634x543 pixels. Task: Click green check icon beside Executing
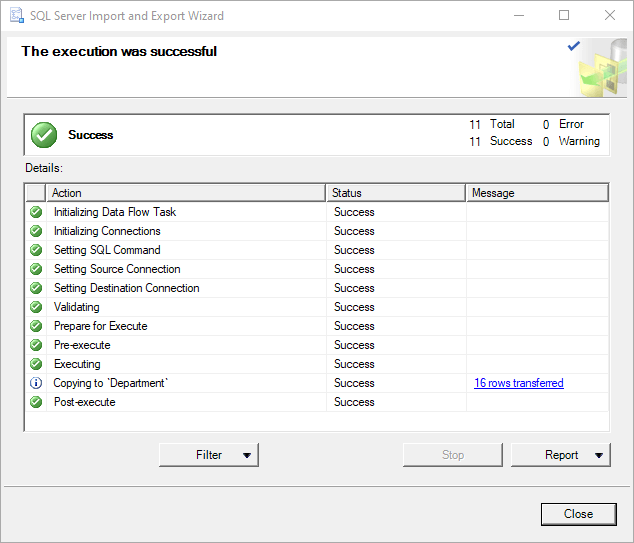36,364
